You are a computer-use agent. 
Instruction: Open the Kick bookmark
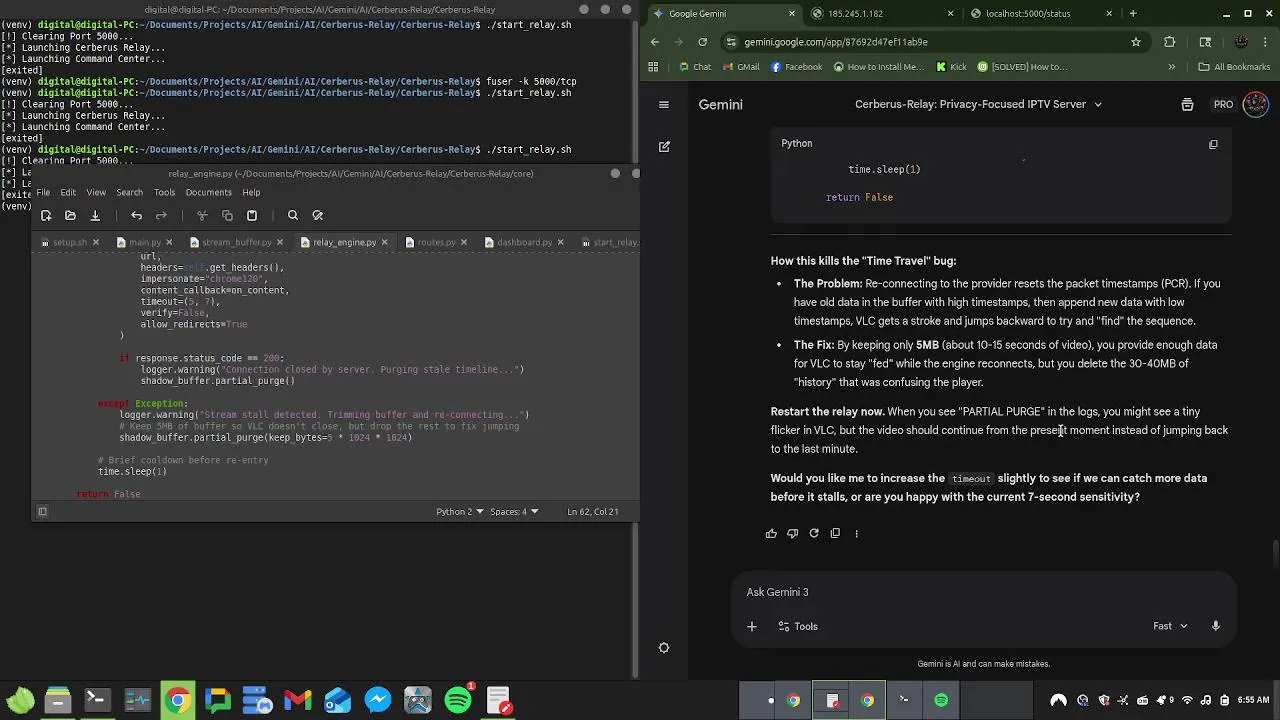coord(951,67)
